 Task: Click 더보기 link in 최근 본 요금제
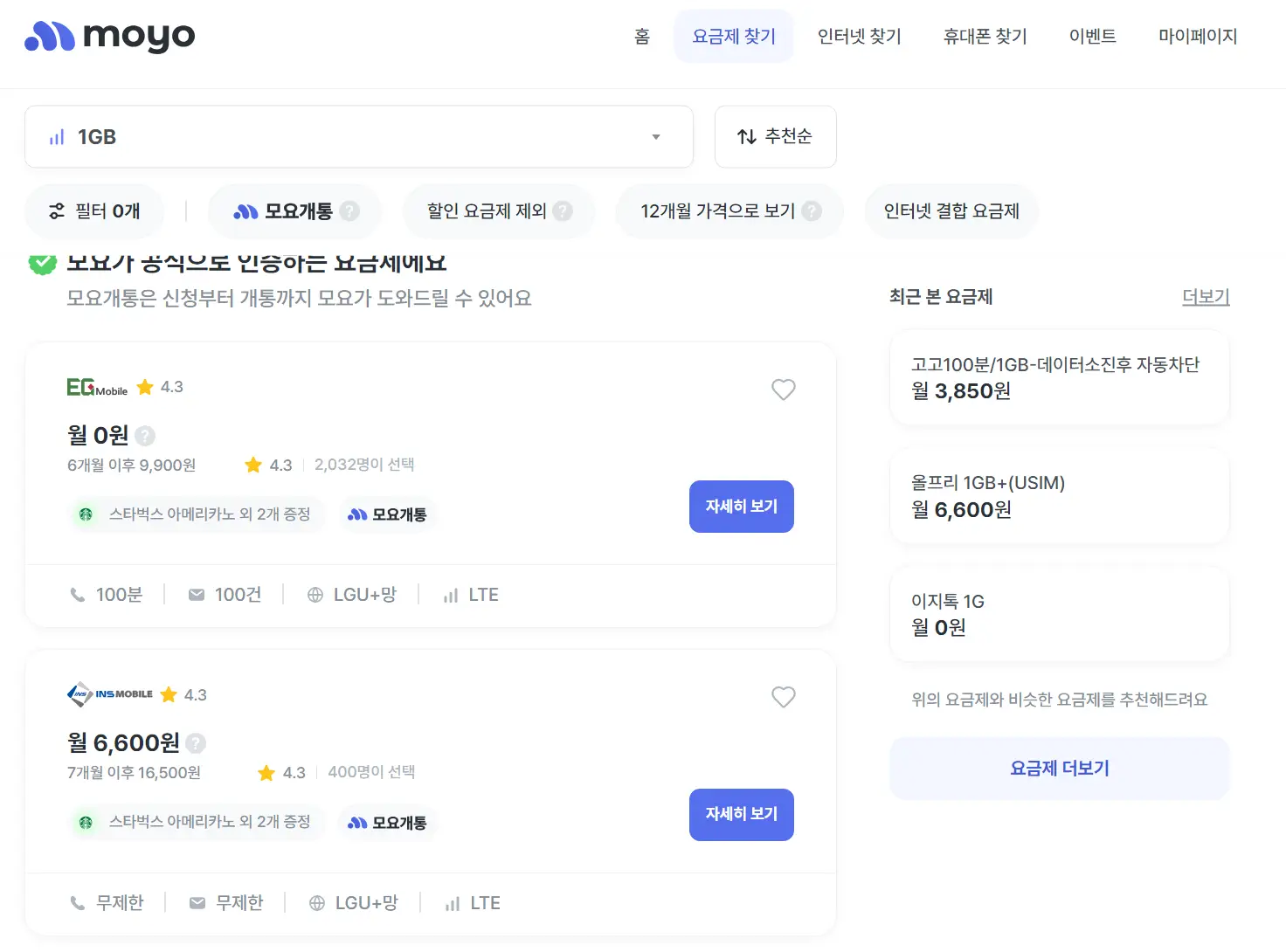click(1206, 297)
